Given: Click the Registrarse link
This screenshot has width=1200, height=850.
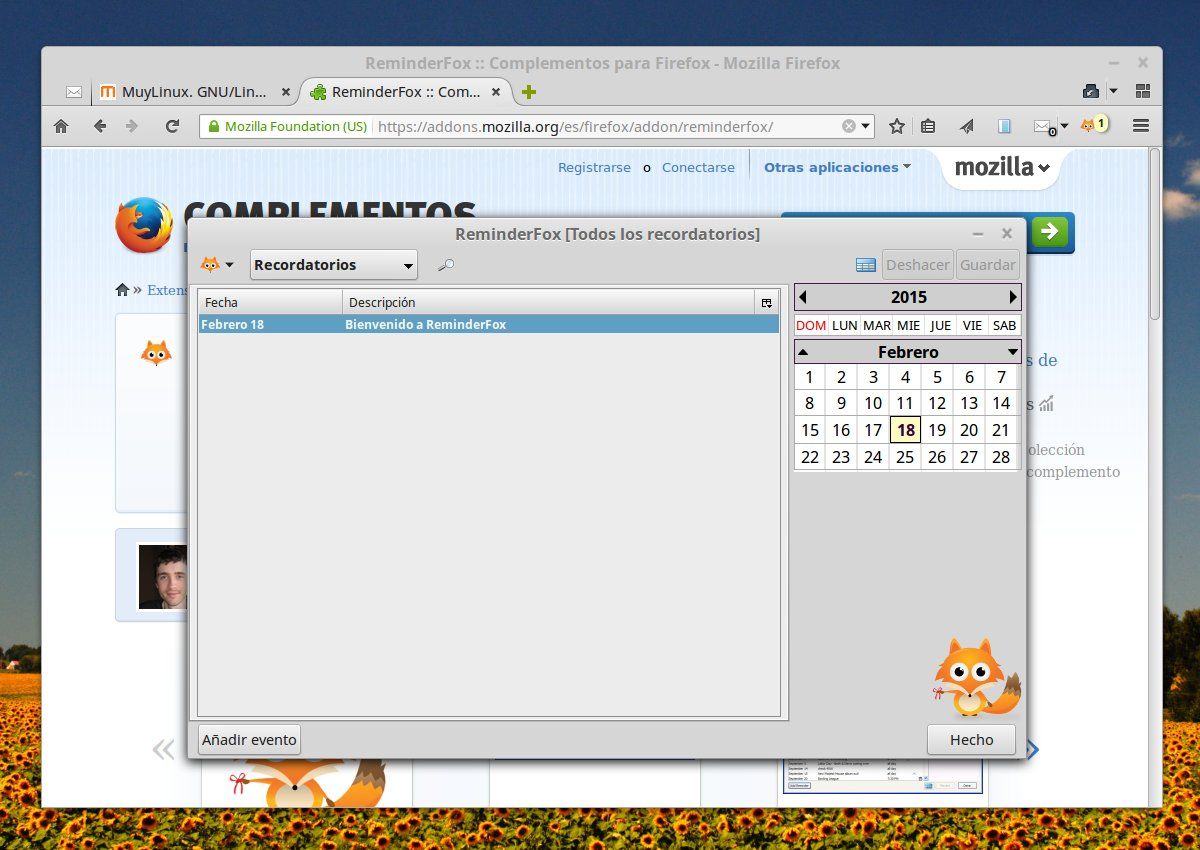Looking at the screenshot, I should 594,167.
